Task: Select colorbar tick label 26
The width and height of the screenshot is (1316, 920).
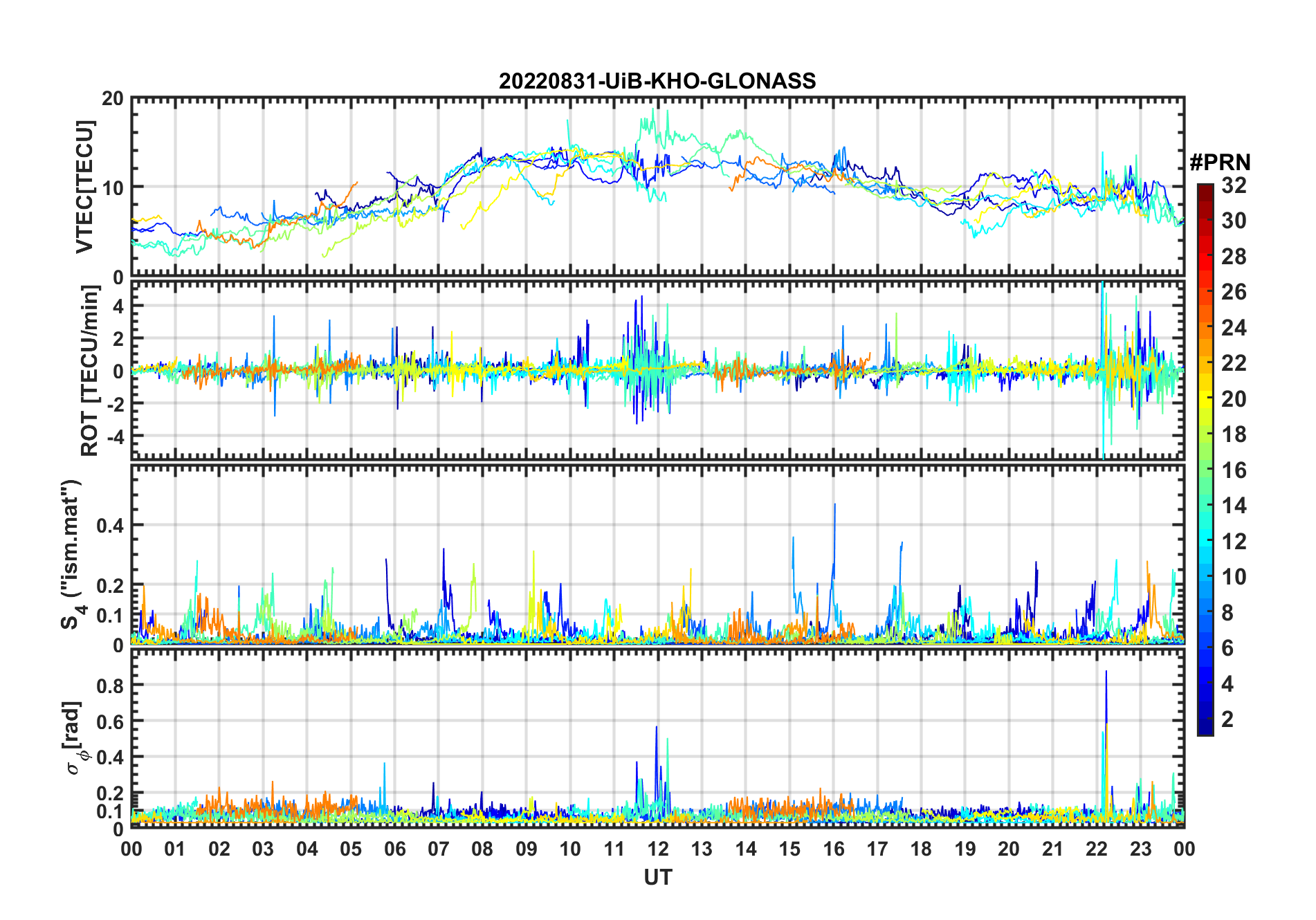Action: [x=1234, y=292]
